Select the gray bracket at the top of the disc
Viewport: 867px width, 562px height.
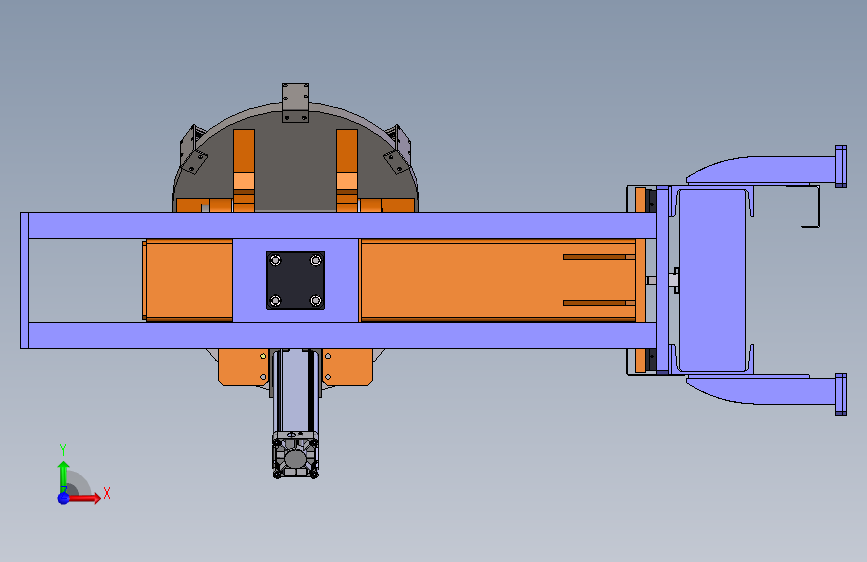click(295, 103)
